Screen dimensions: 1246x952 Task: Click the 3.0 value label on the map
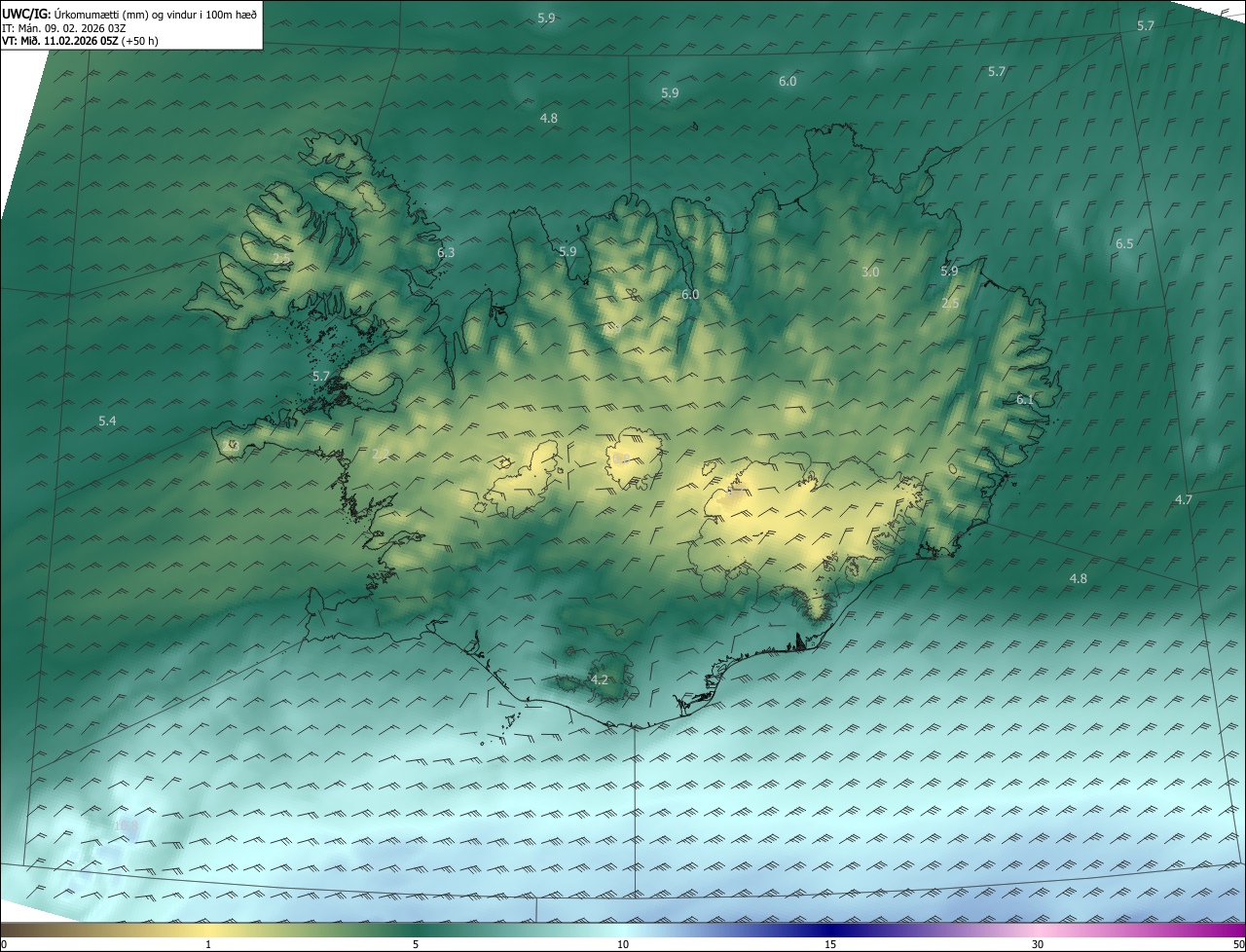point(870,273)
